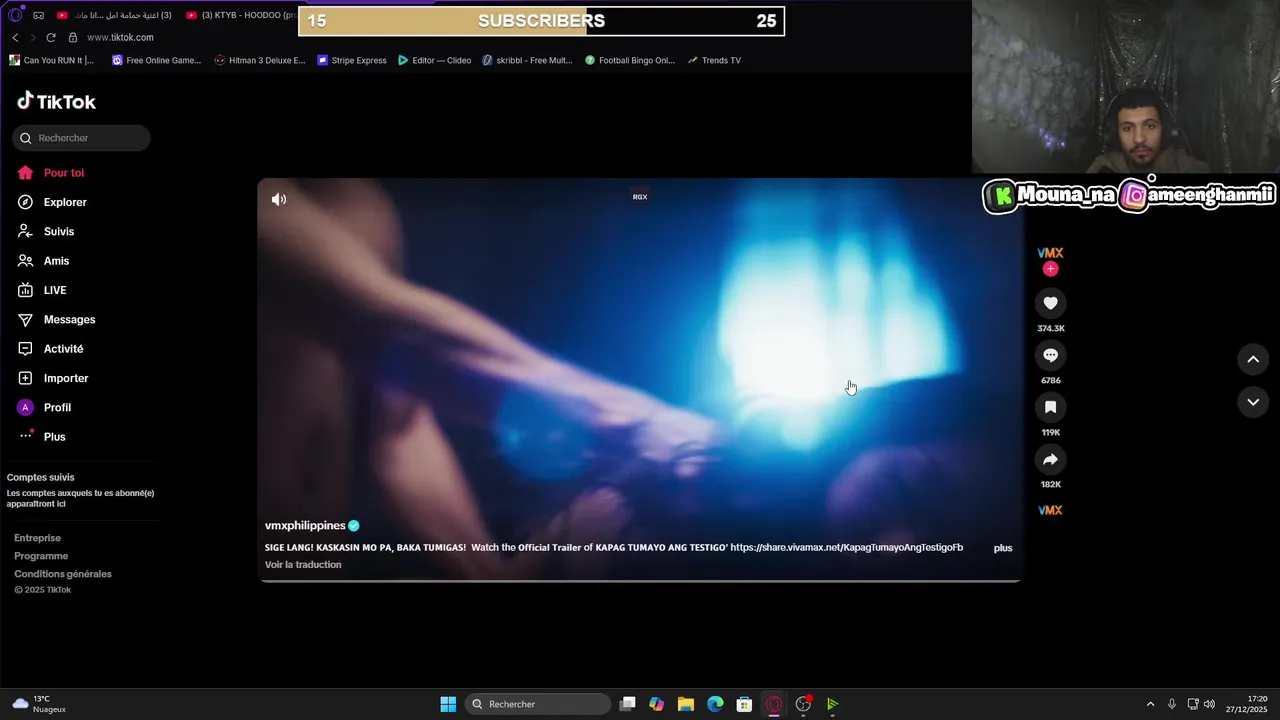The image size is (1280, 720).
Task: Focus the TikTok Rechercher search field
Action: click(x=81, y=138)
